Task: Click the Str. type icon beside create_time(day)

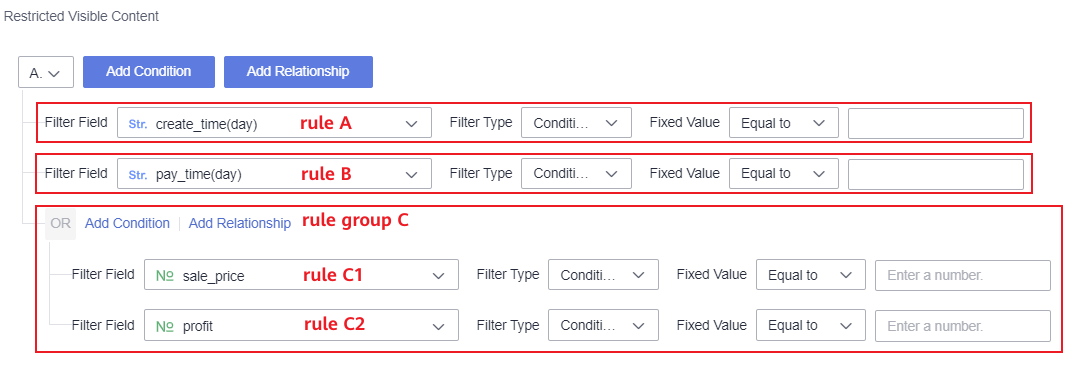Action: tap(138, 125)
